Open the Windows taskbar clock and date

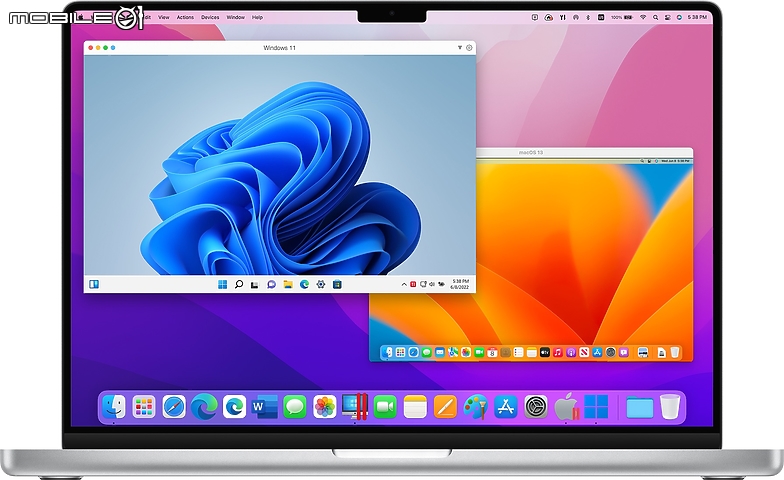(460, 284)
